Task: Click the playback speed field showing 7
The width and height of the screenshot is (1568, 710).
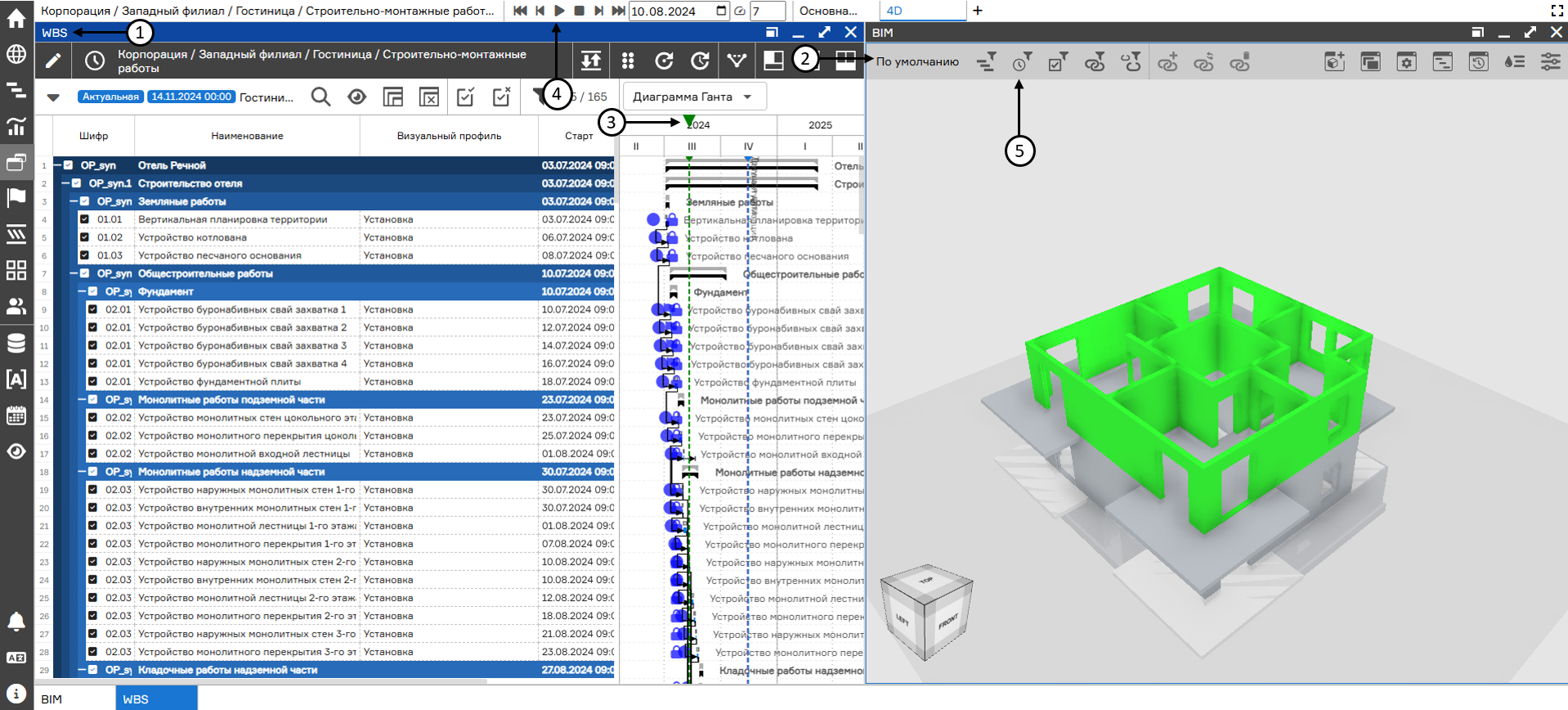Action: tap(768, 11)
